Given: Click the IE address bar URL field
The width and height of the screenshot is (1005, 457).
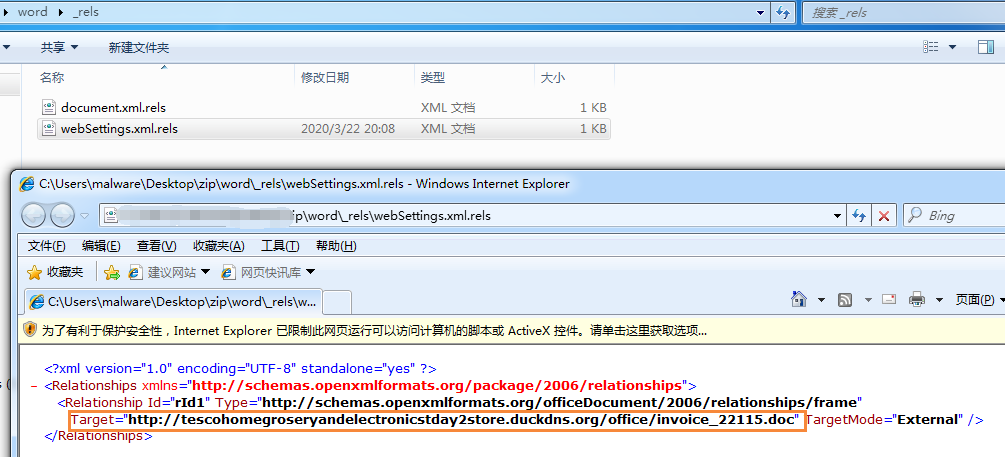Looking at the screenshot, I should coord(471,215).
